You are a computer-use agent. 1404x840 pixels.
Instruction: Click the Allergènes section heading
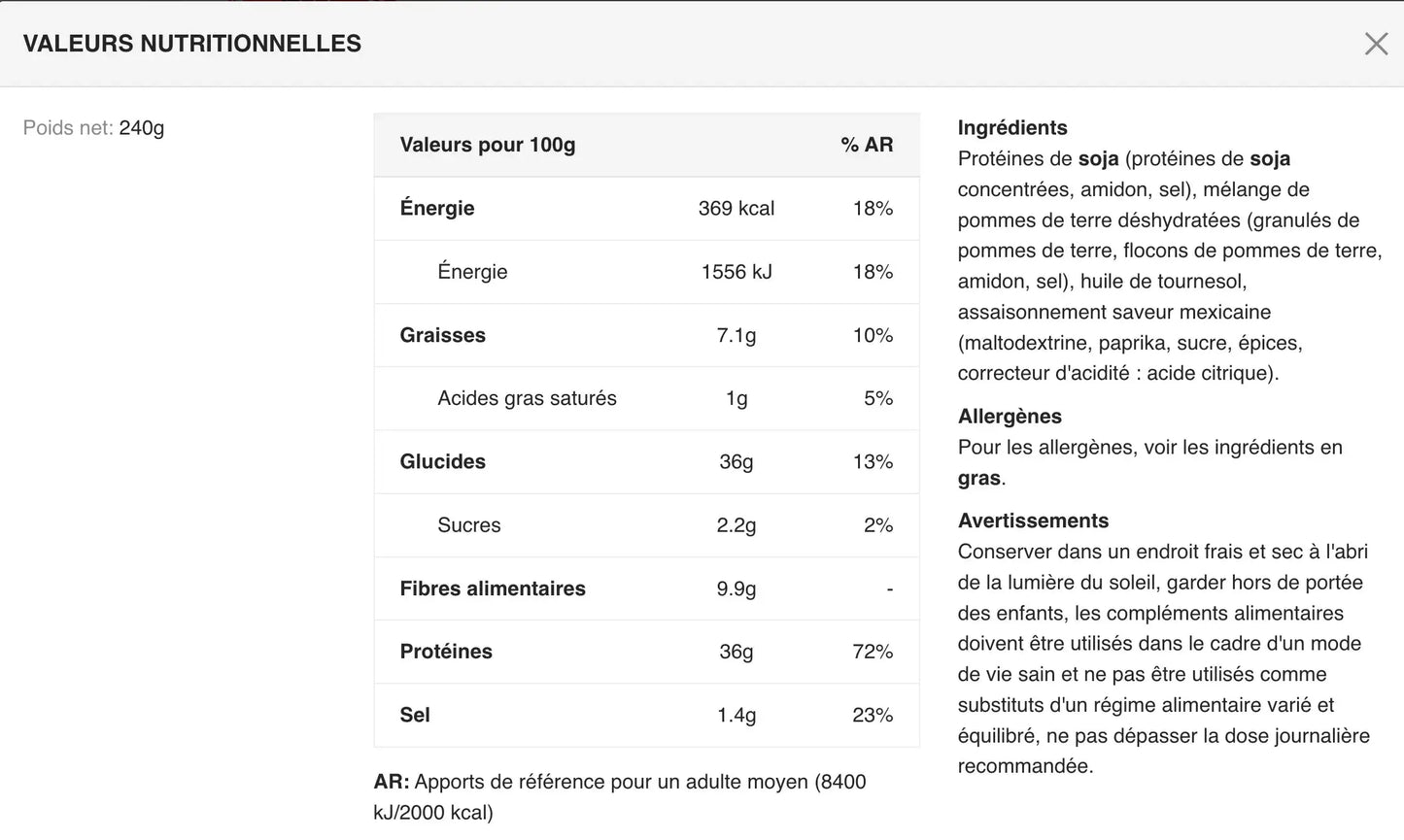tap(1010, 417)
